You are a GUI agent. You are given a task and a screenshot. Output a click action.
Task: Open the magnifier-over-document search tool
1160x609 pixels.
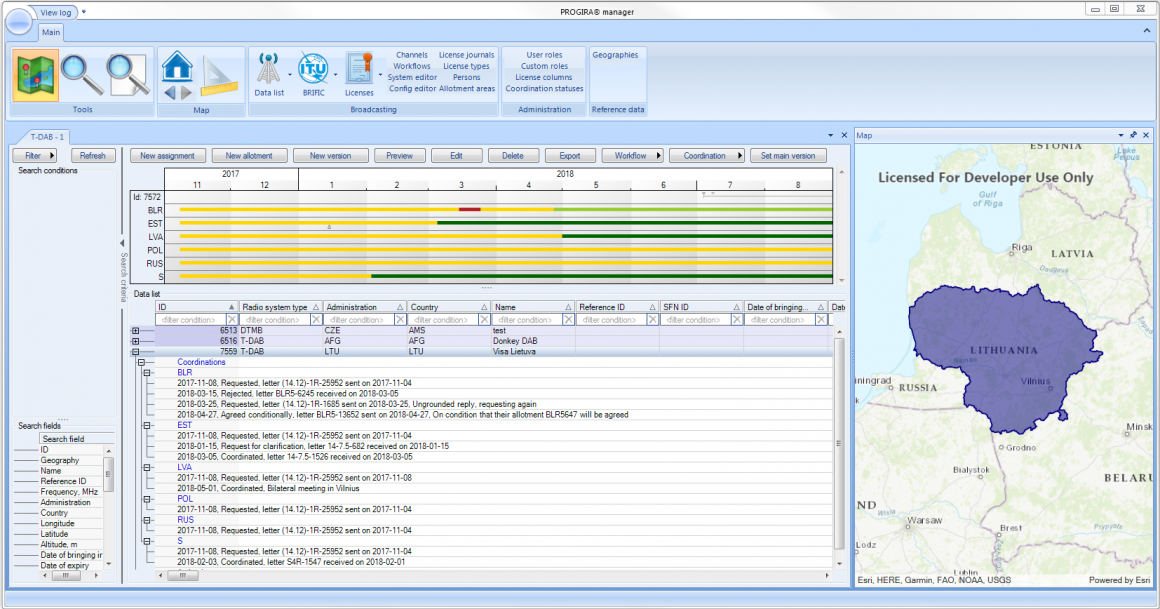127,75
